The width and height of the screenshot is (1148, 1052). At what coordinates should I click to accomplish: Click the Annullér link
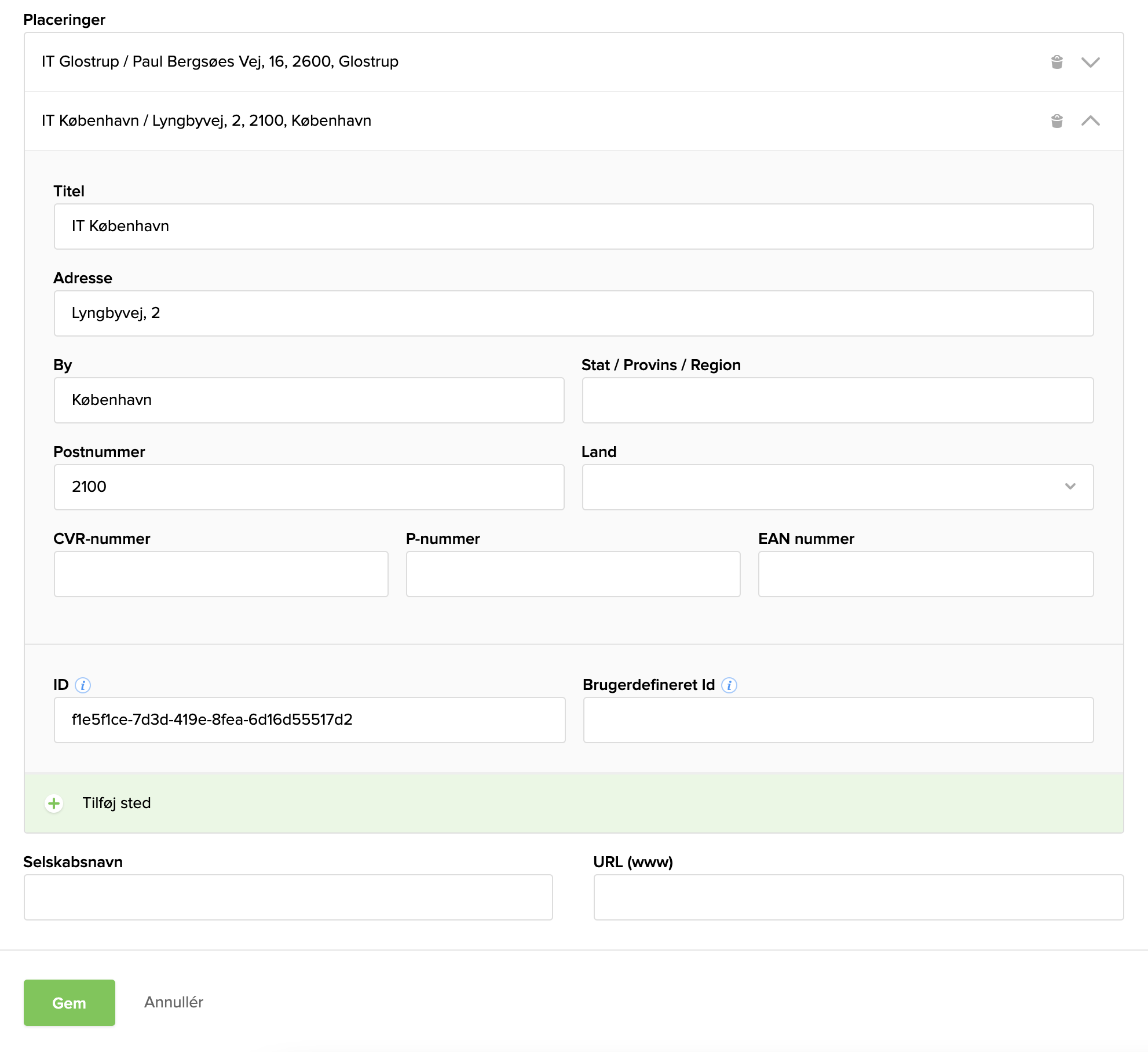[174, 1003]
